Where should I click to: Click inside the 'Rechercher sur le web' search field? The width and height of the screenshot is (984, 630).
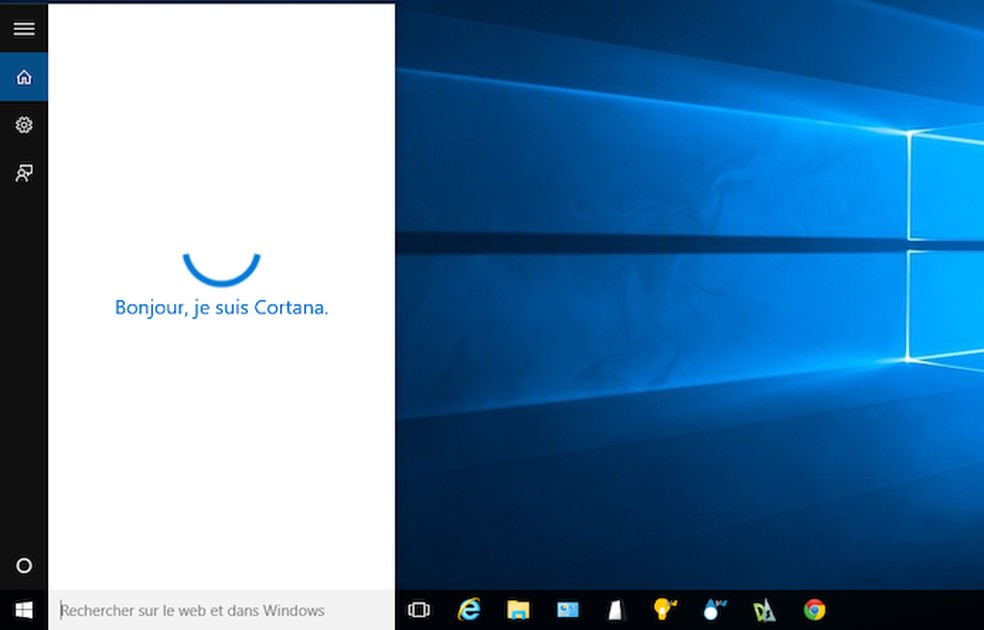200,609
